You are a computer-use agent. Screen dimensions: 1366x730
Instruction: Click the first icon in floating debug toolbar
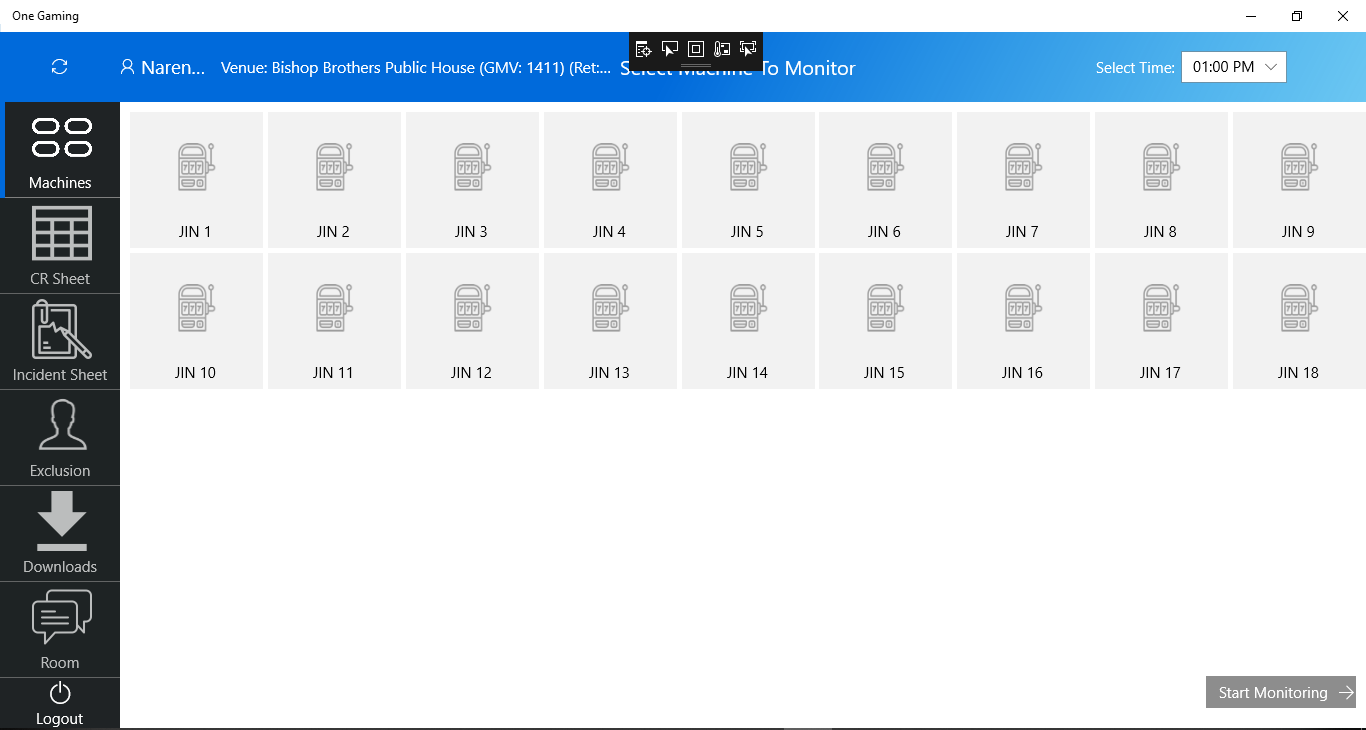click(644, 49)
